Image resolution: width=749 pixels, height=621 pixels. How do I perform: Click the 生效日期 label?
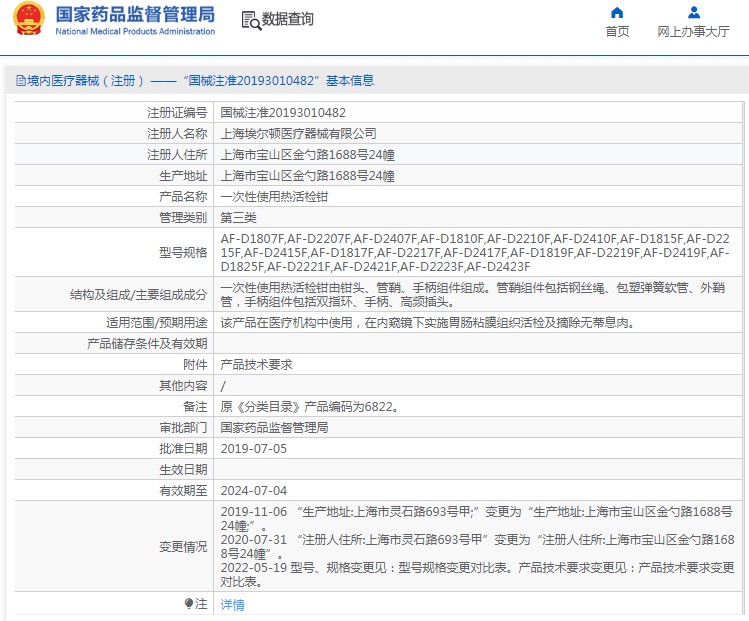click(183, 470)
